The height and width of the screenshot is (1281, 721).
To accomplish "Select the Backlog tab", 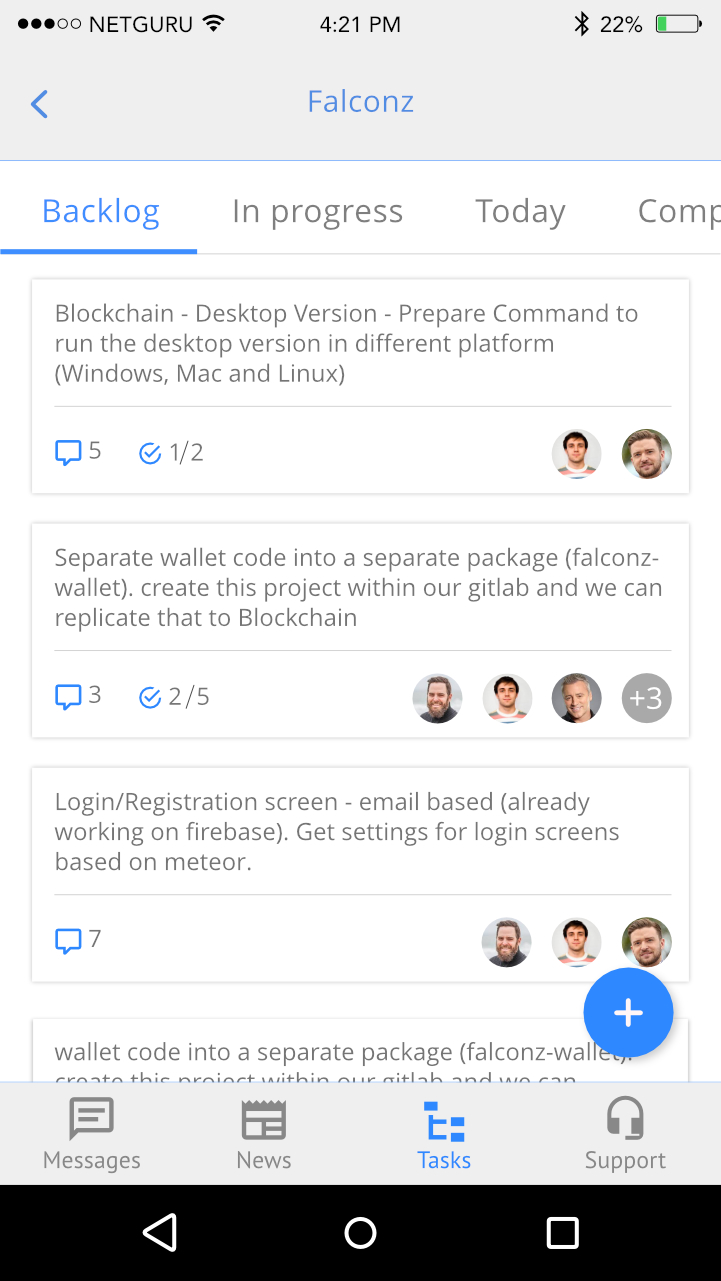I will pyautogui.click(x=100, y=211).
